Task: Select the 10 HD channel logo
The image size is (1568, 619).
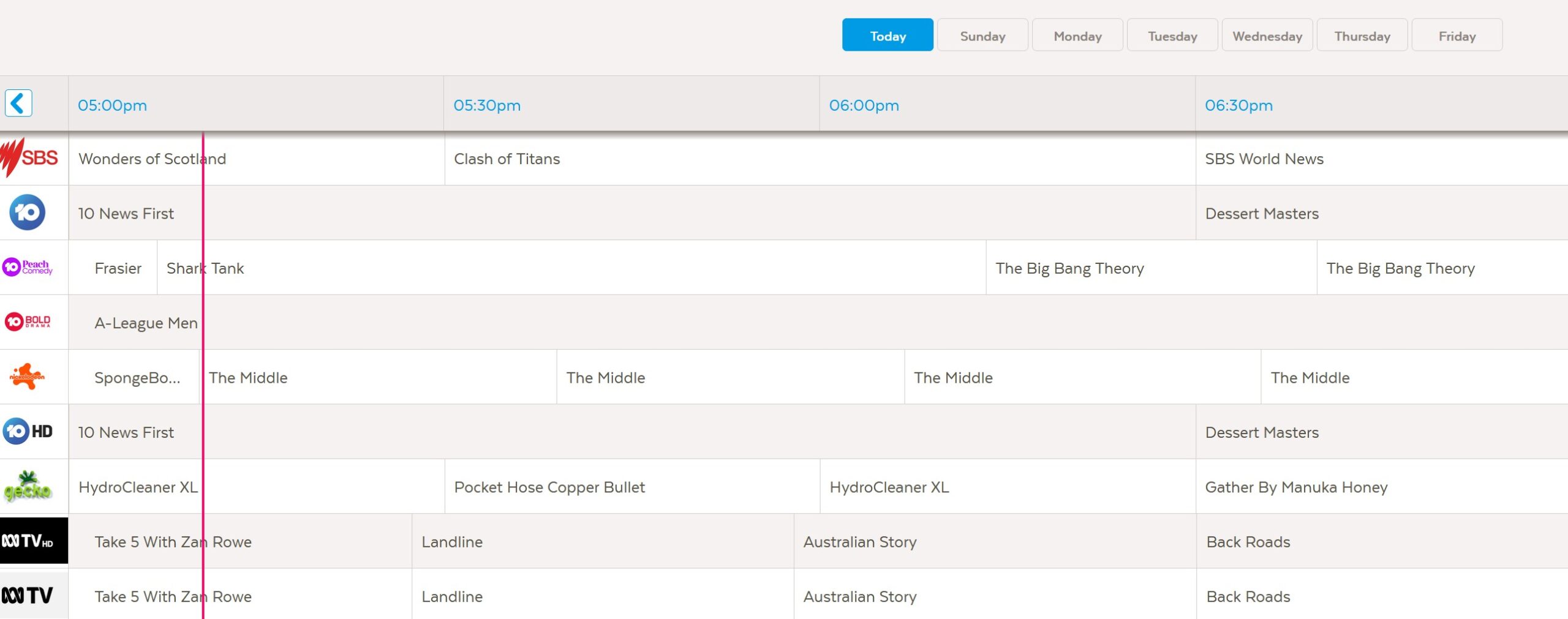Action: pyautogui.click(x=28, y=431)
